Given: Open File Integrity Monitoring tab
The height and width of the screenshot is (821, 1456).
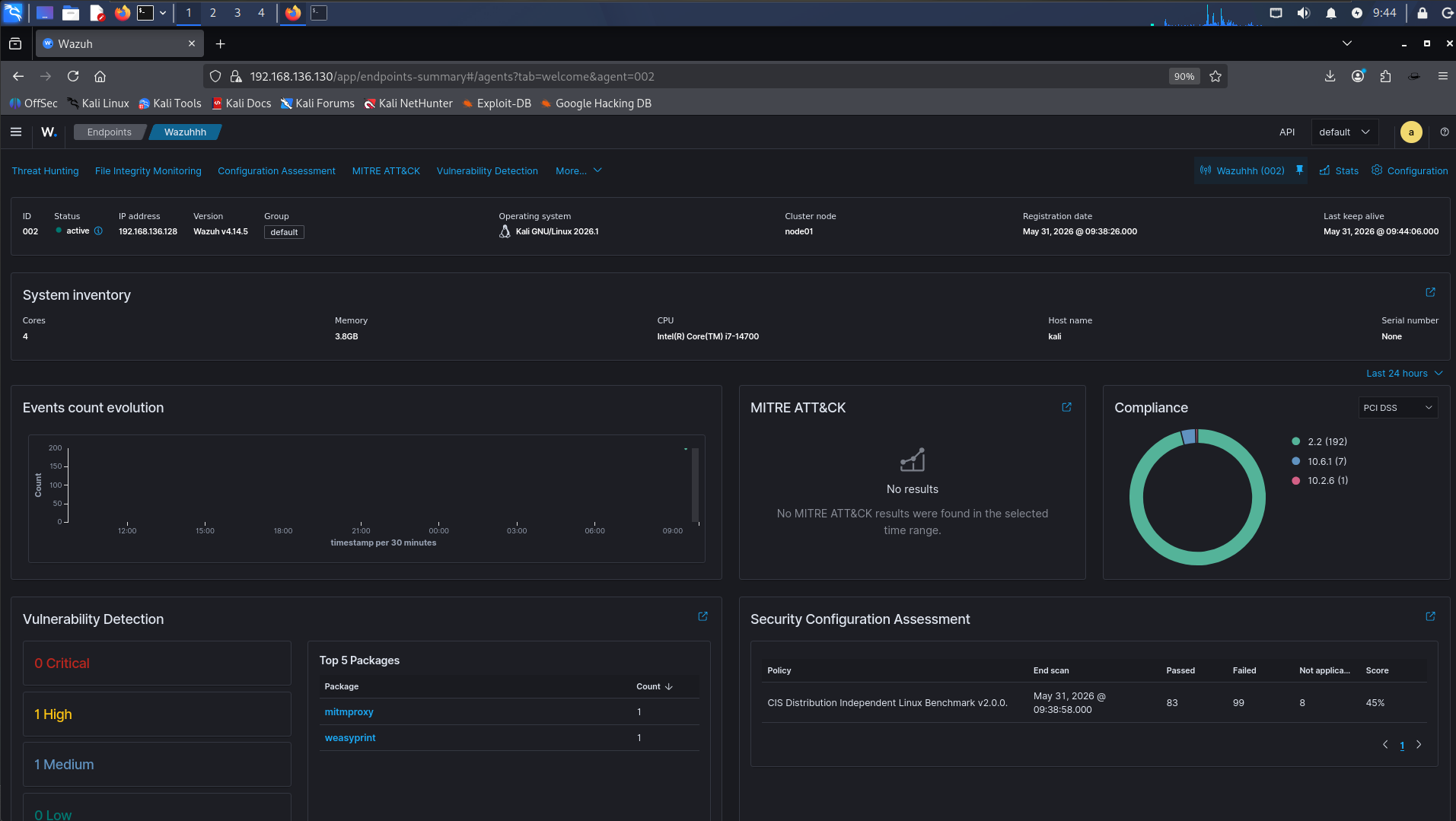Looking at the screenshot, I should [148, 170].
